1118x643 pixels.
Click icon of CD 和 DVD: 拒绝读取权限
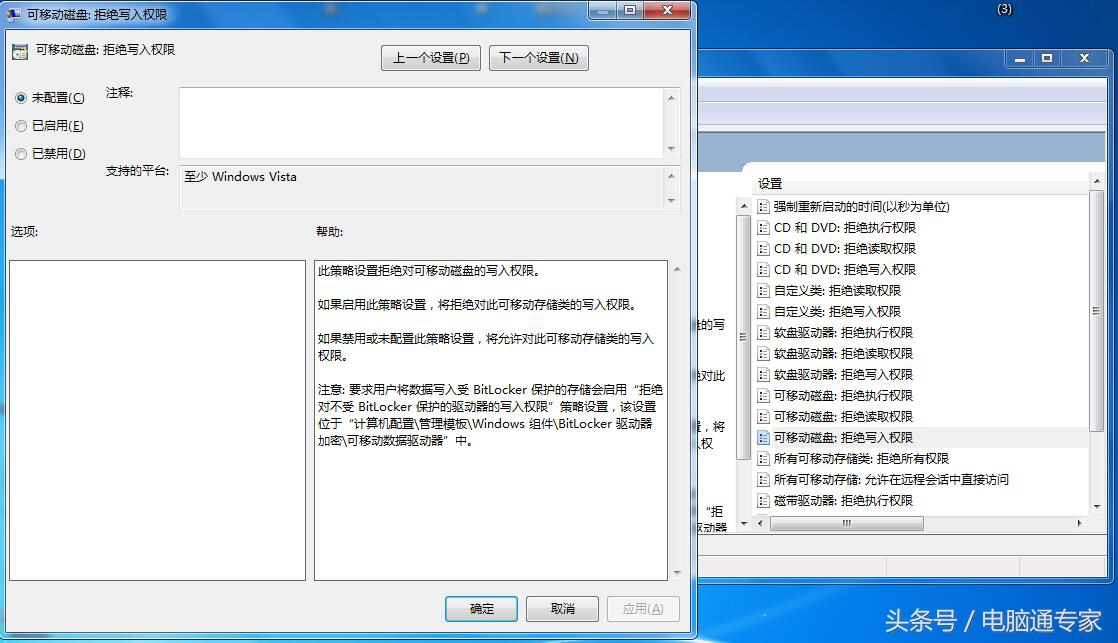pyautogui.click(x=764, y=249)
